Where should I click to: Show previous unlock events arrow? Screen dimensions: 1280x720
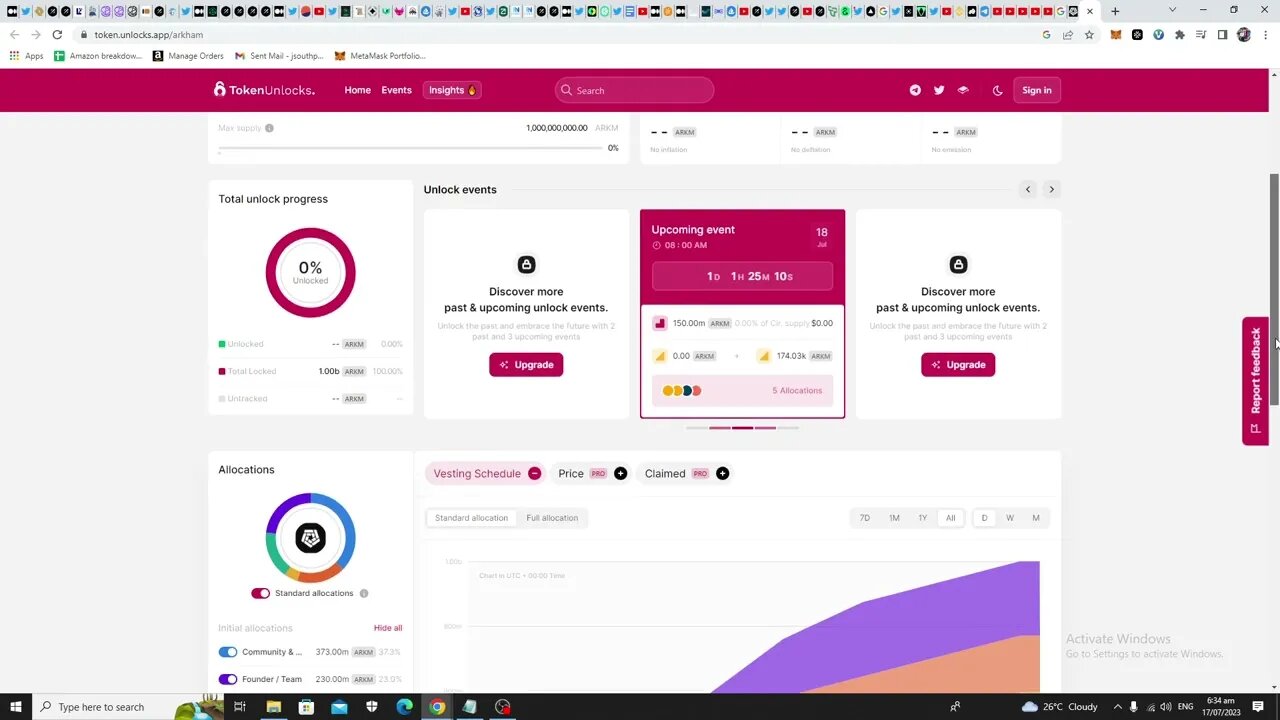(1028, 189)
